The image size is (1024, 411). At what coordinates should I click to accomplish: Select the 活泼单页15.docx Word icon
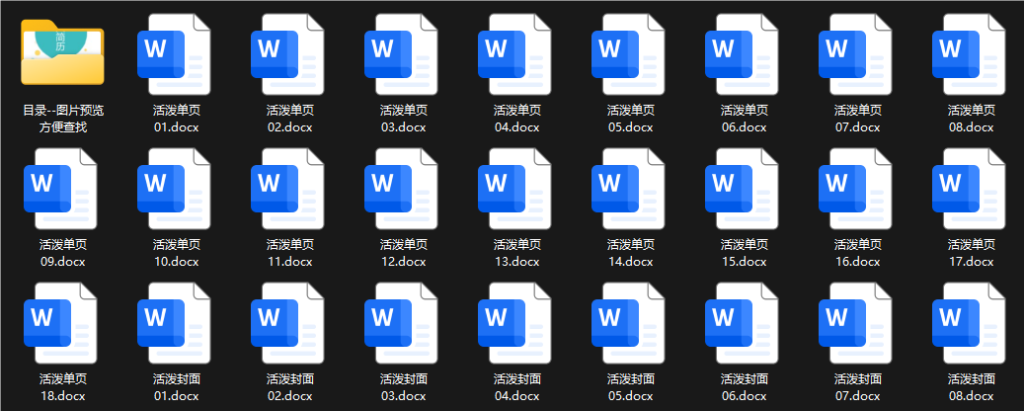tap(742, 189)
